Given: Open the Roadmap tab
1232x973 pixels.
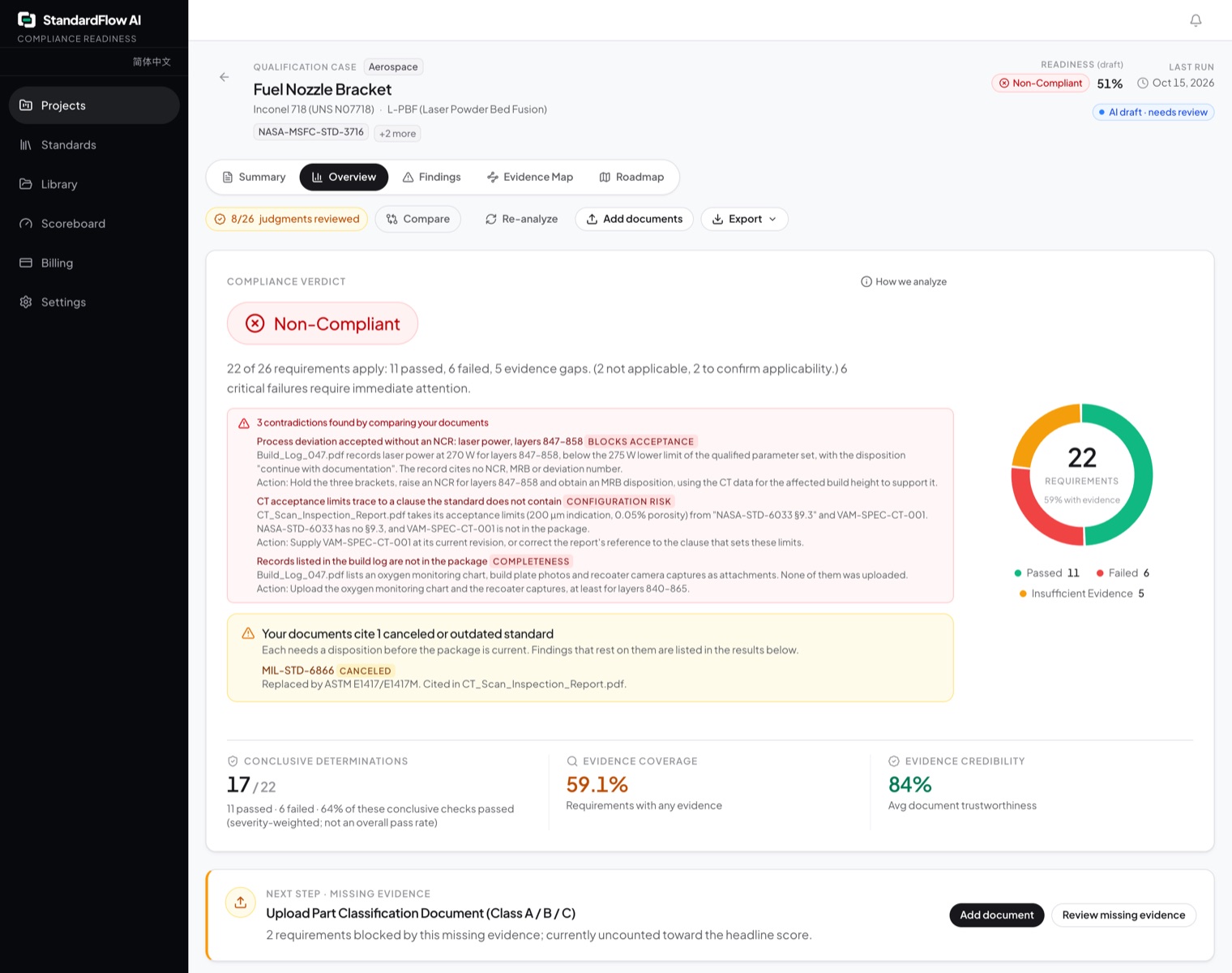Looking at the screenshot, I should (x=631, y=177).
